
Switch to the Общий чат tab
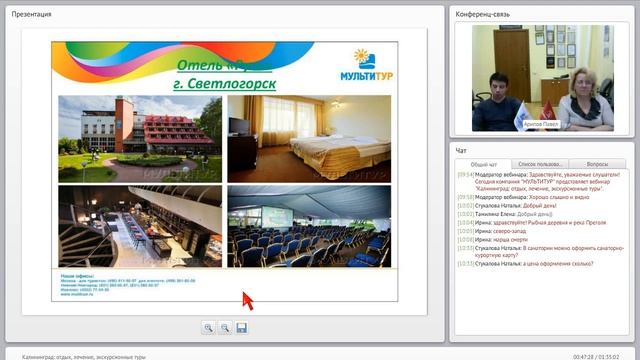pos(483,164)
